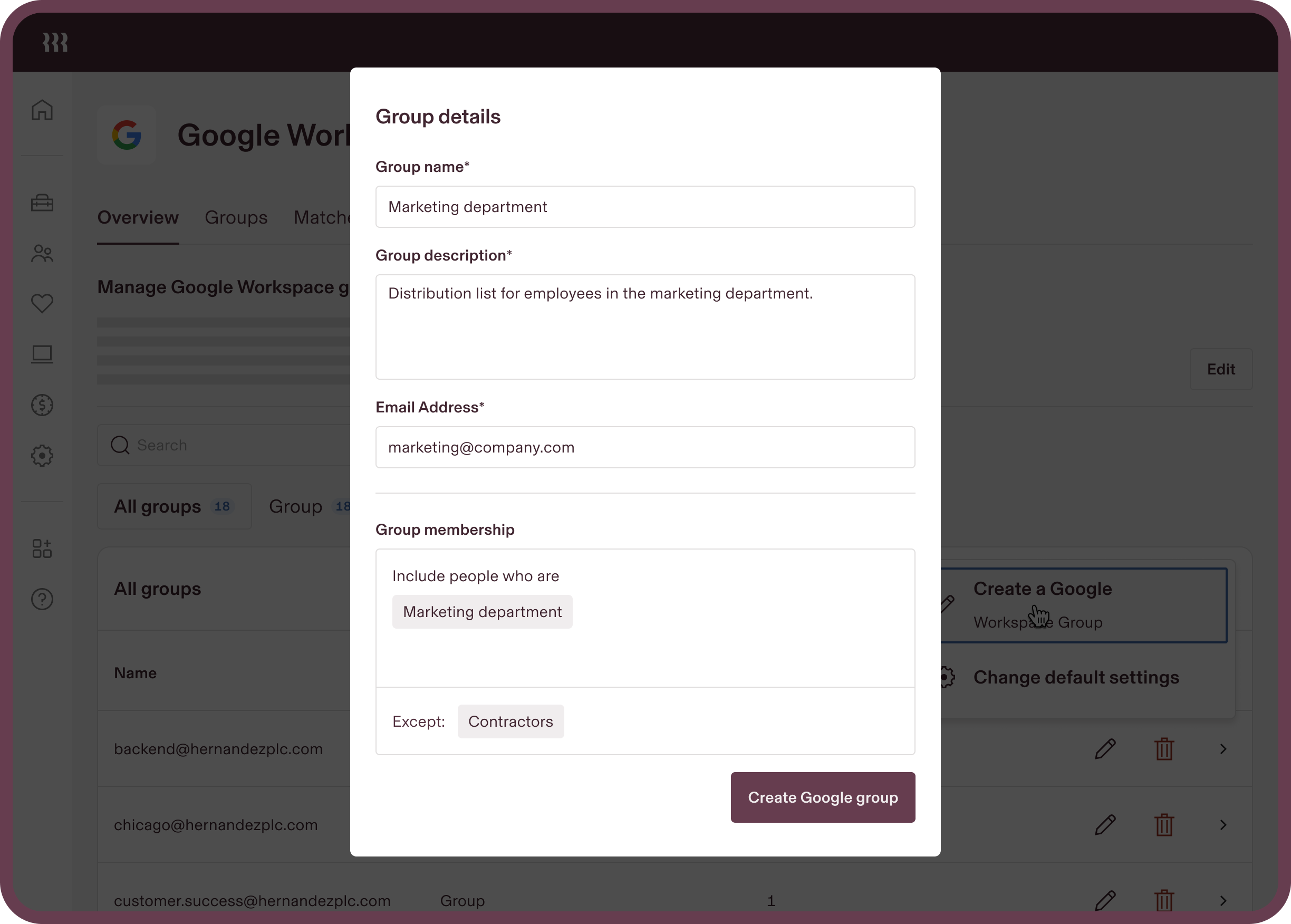Screen dimensions: 1291x924
Task: Click the briefcase icon in sidebar
Action: pyautogui.click(x=42, y=203)
